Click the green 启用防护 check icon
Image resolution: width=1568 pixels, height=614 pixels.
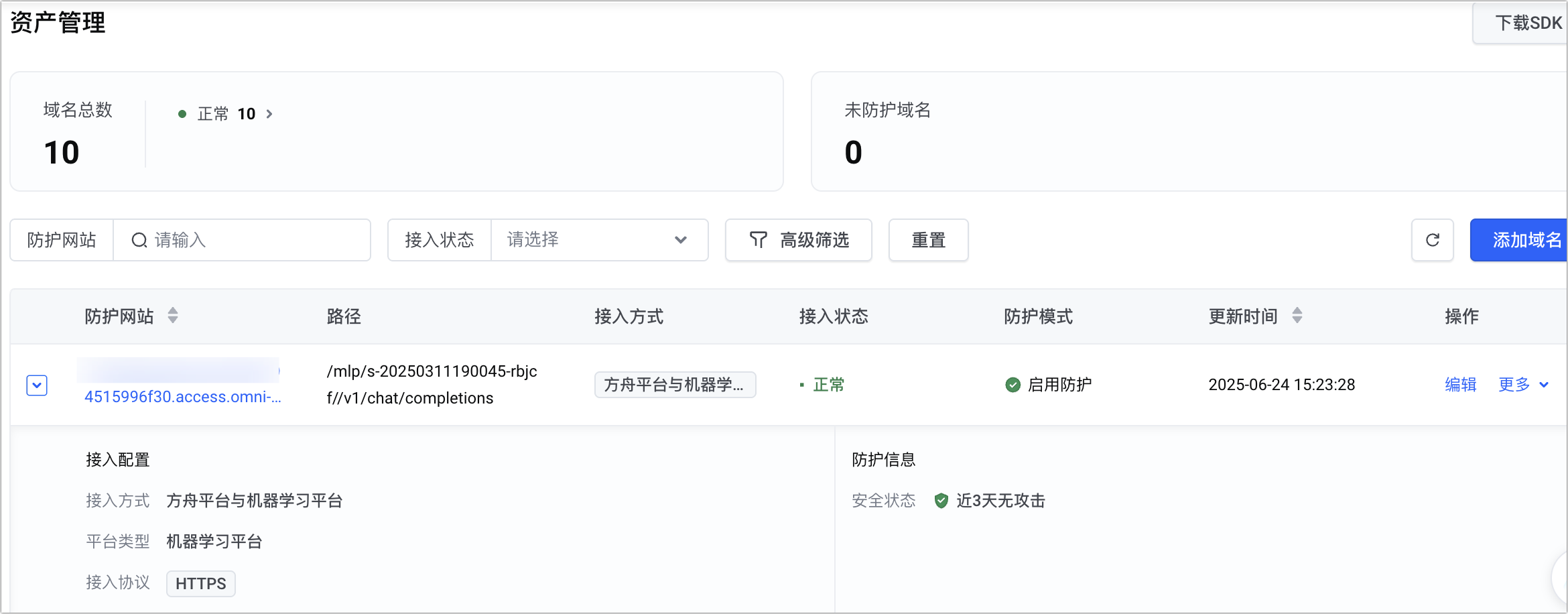(x=1012, y=385)
